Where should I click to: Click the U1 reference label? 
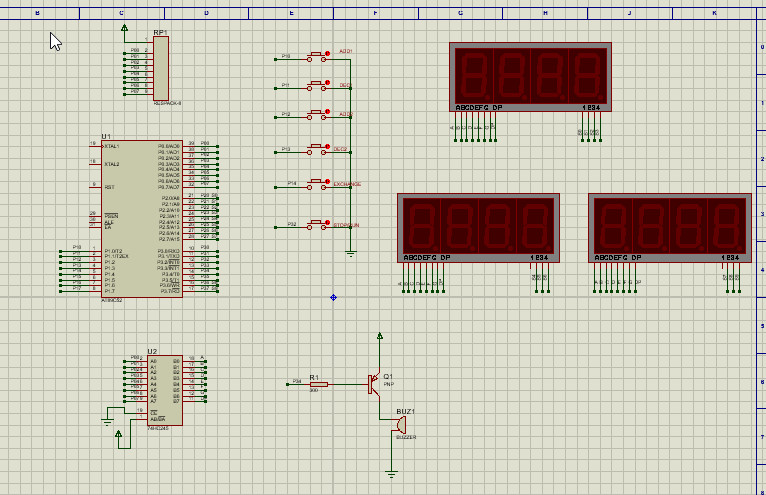(106, 136)
